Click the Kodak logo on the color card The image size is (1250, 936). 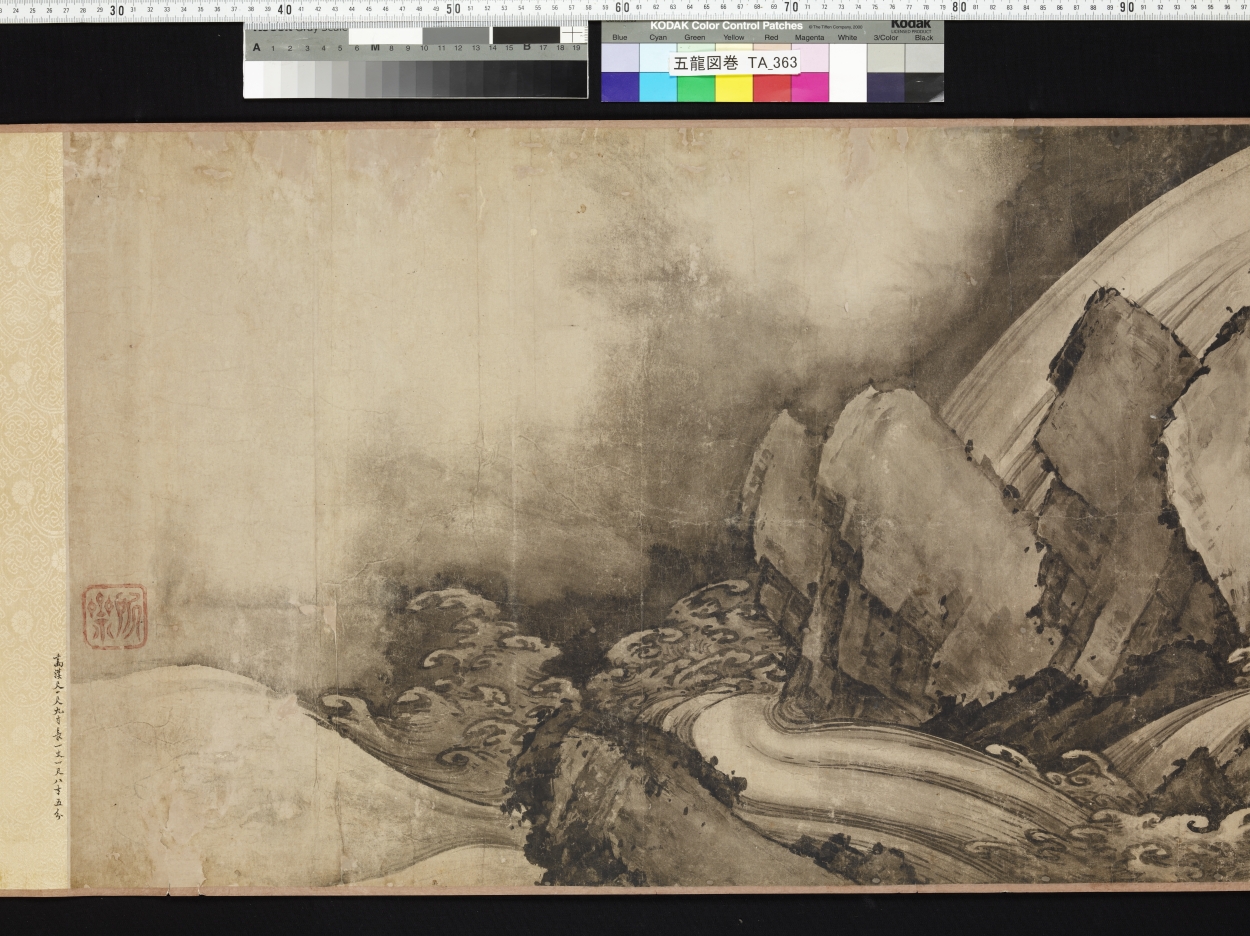coord(911,24)
